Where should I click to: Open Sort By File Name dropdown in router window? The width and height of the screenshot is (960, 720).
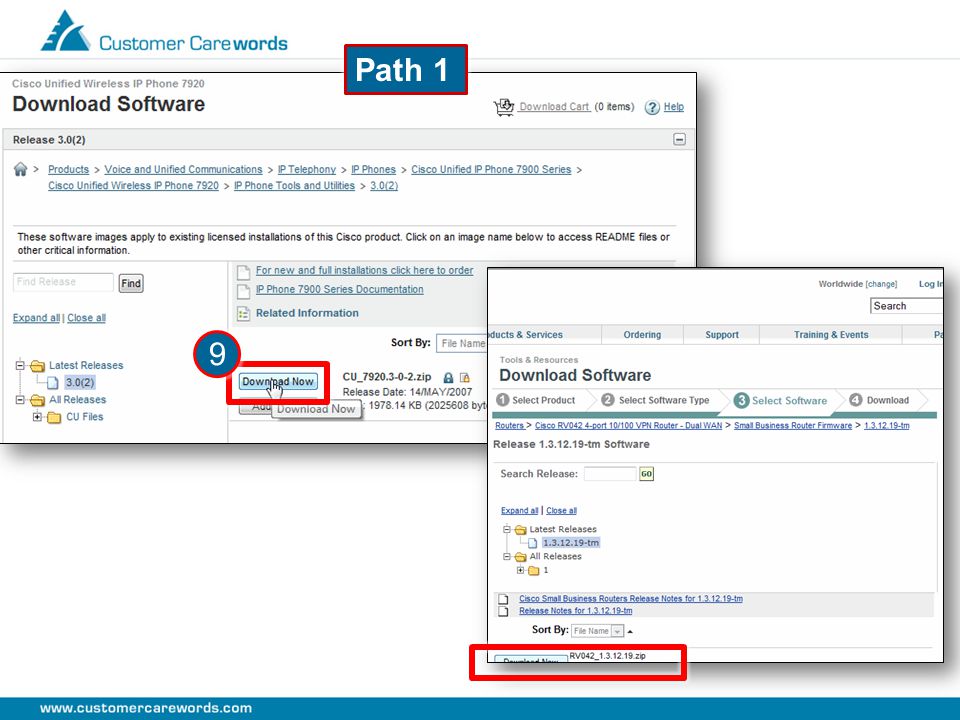coord(598,631)
